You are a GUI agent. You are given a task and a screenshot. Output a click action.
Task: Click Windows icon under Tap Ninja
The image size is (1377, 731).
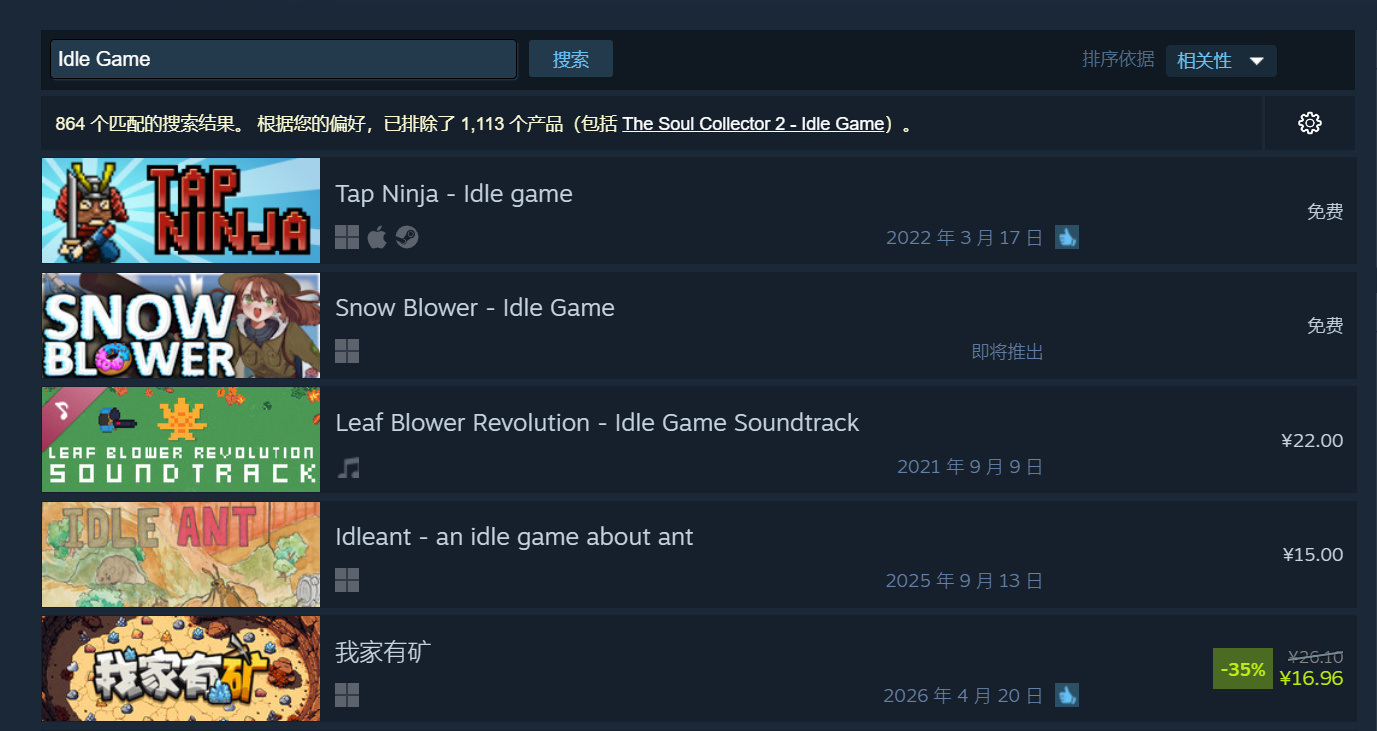[x=347, y=237]
